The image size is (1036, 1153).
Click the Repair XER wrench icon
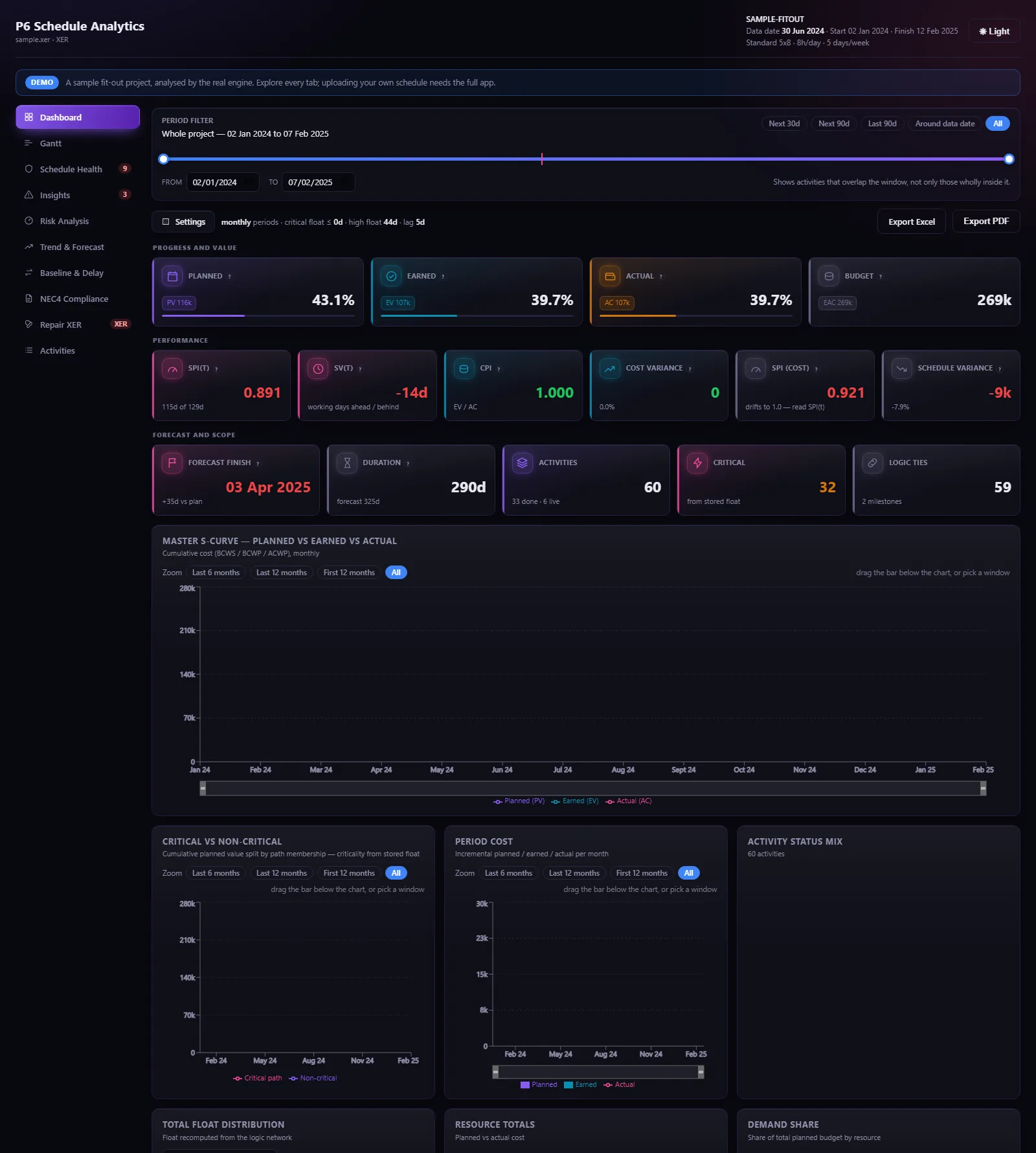(28, 325)
